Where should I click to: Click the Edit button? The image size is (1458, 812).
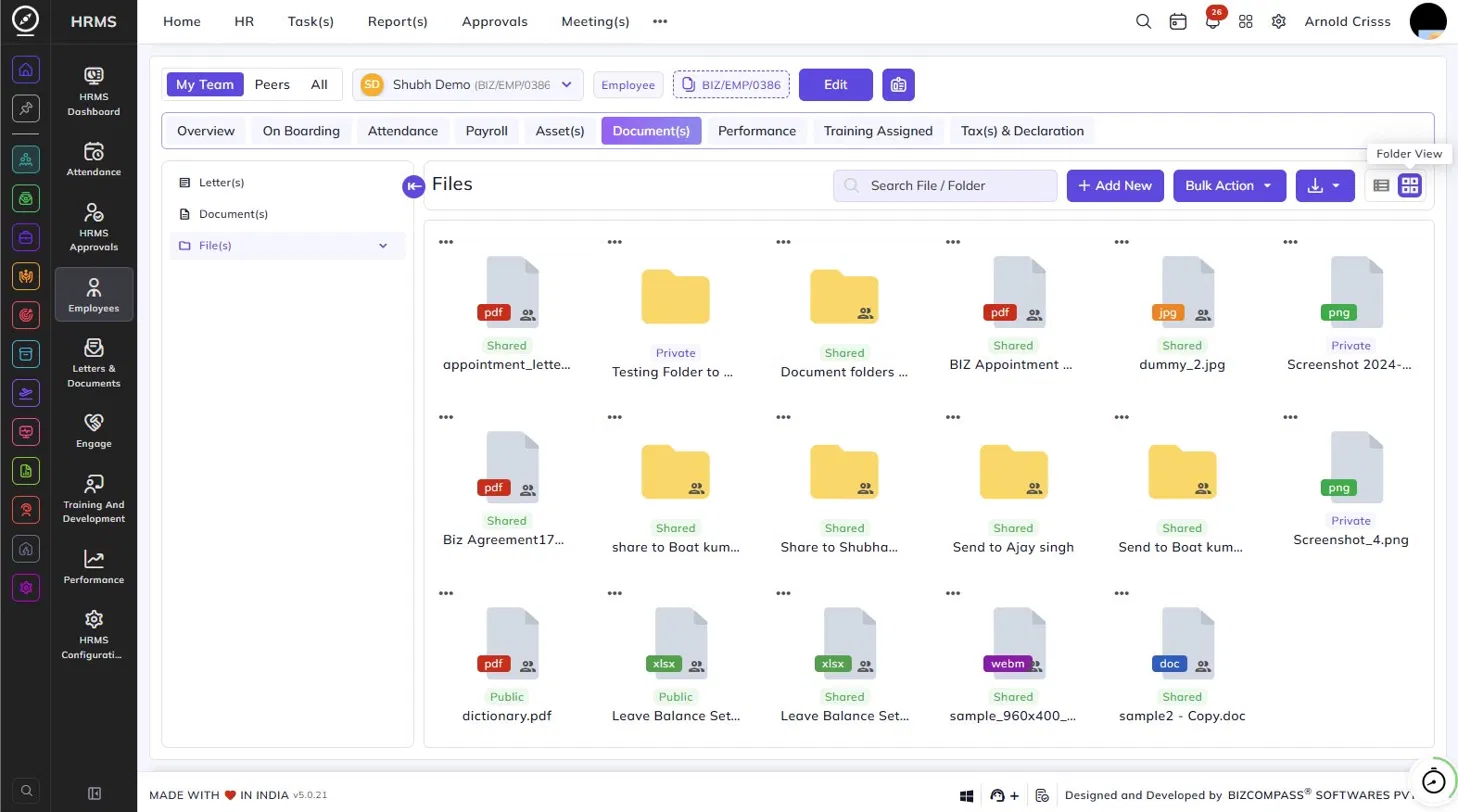pyautogui.click(x=836, y=85)
